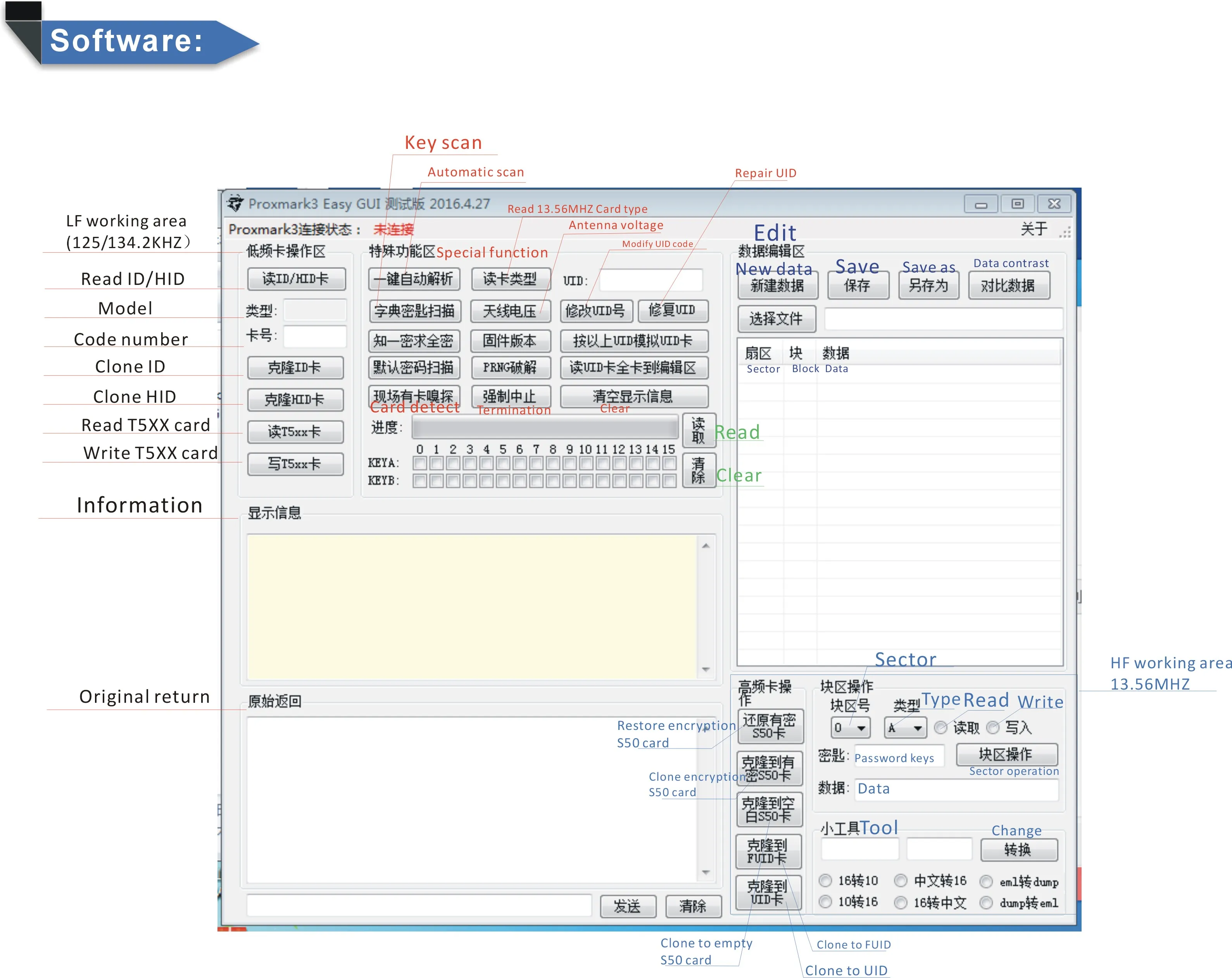Click 强制中止 to terminate
Viewport: 1232px width, 978px height.
pyautogui.click(x=510, y=396)
